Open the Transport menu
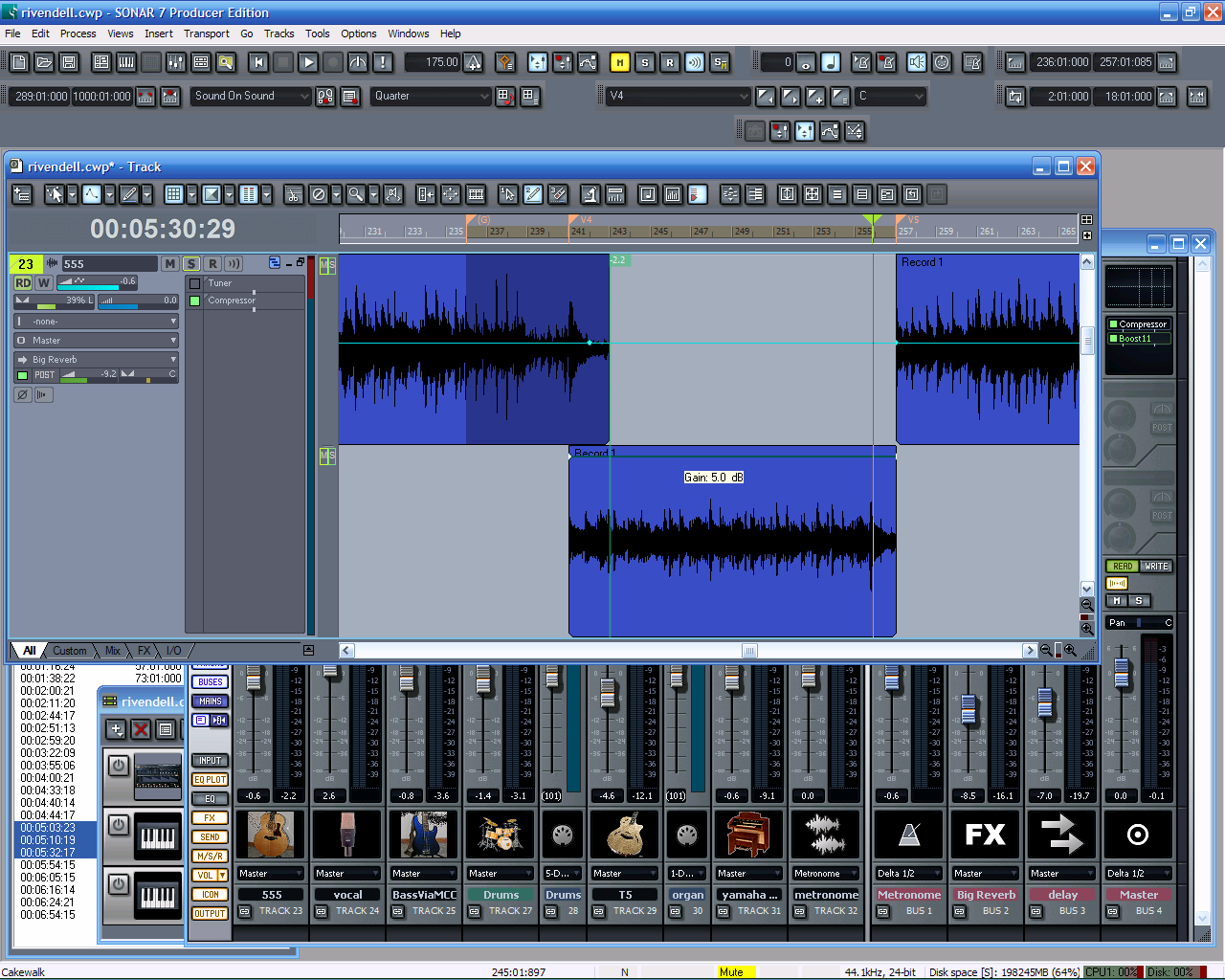Image resolution: width=1225 pixels, height=980 pixels. (x=207, y=33)
